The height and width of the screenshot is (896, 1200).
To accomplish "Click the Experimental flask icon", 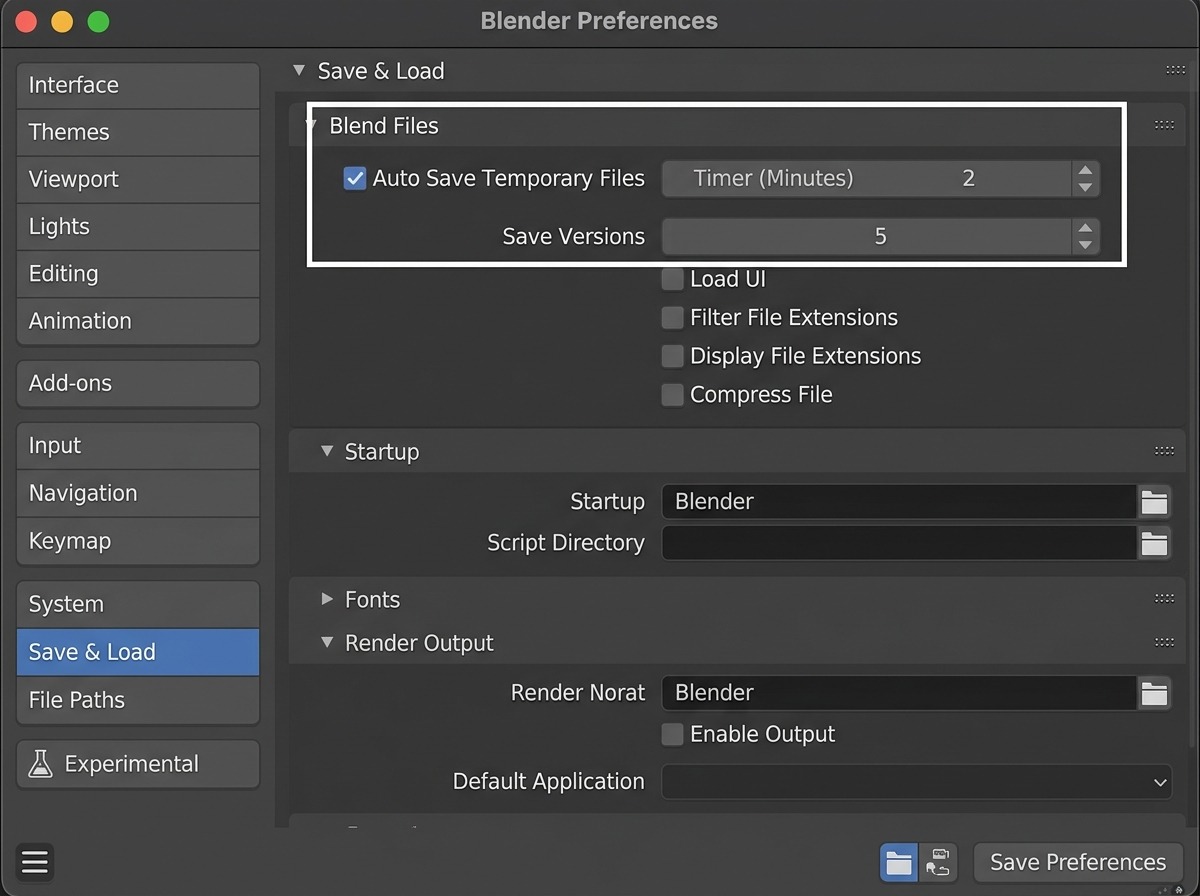I will tap(40, 764).
